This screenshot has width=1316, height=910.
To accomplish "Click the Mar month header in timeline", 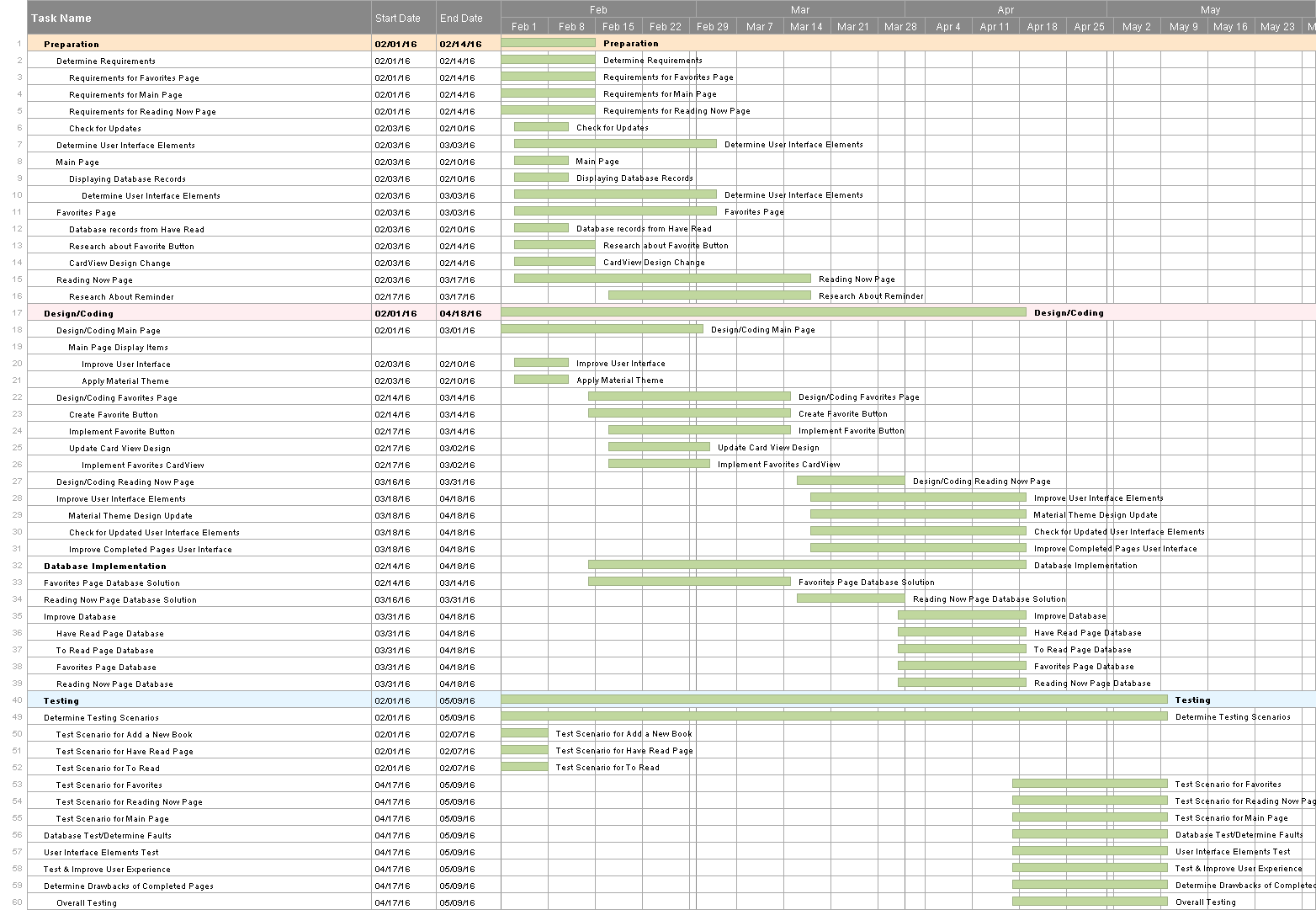I will coord(800,9).
